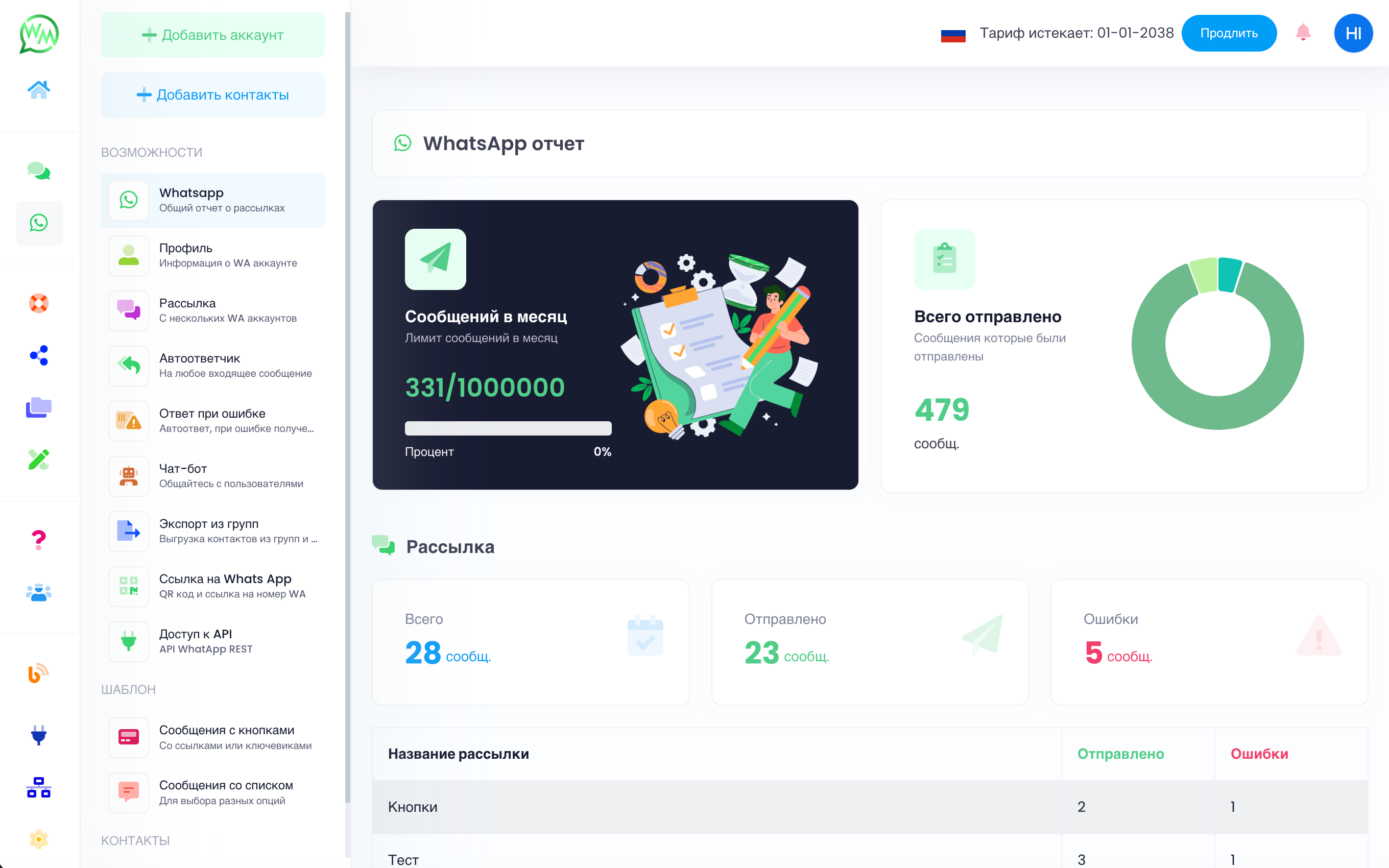The width and height of the screenshot is (1389, 868).
Task: Open the HI user avatar menu
Action: click(1353, 33)
